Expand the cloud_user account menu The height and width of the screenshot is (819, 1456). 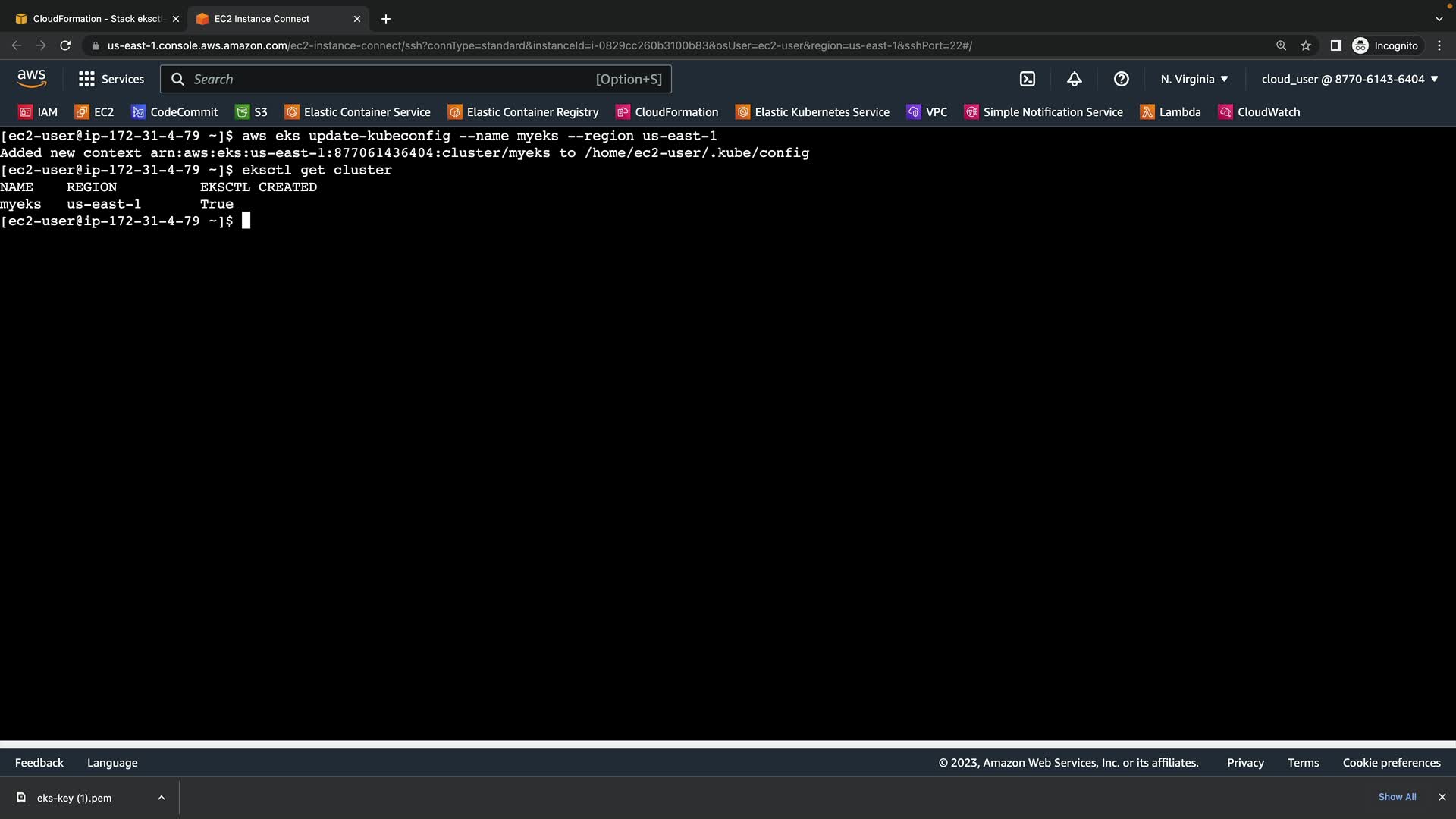coord(1349,79)
